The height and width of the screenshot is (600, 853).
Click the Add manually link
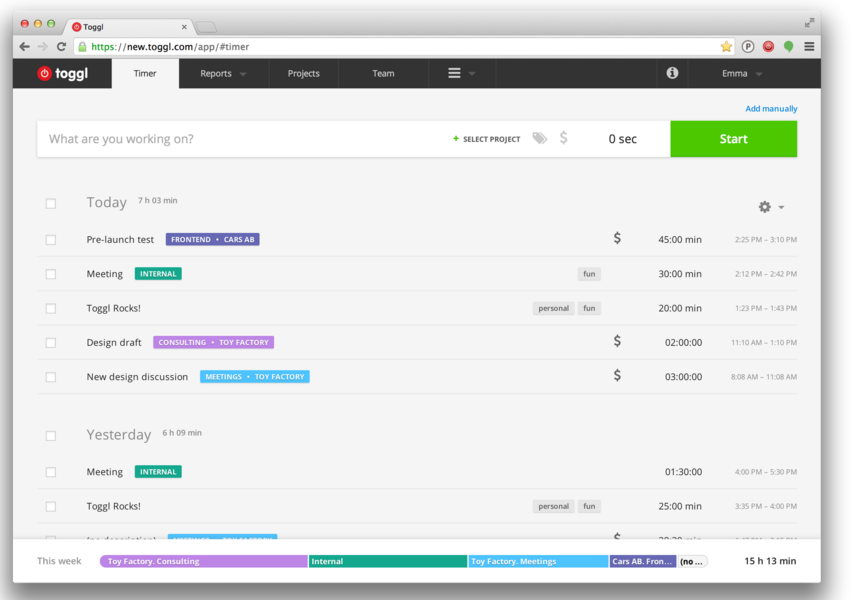[x=771, y=108]
